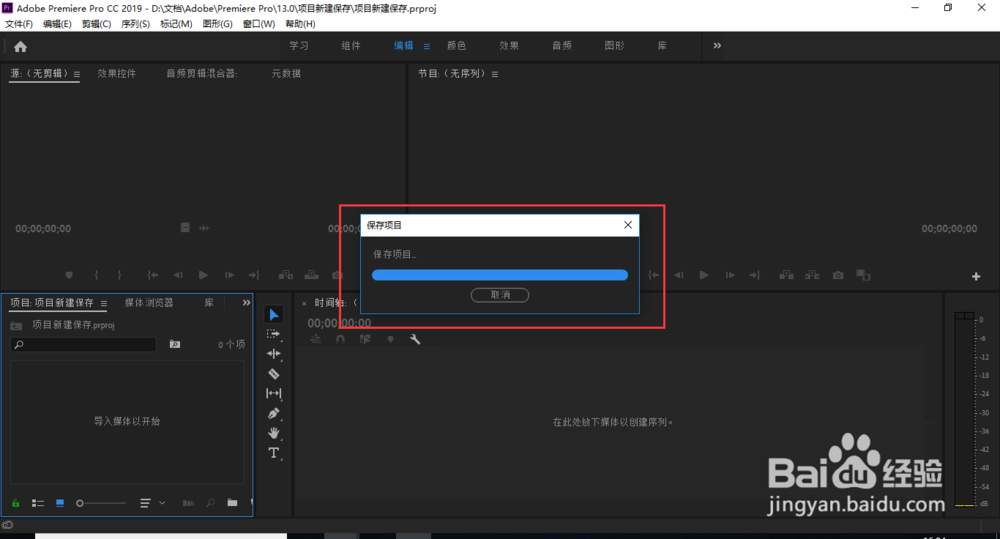Cancel the save project dialog
The height and width of the screenshot is (539, 1000).
coord(500,295)
